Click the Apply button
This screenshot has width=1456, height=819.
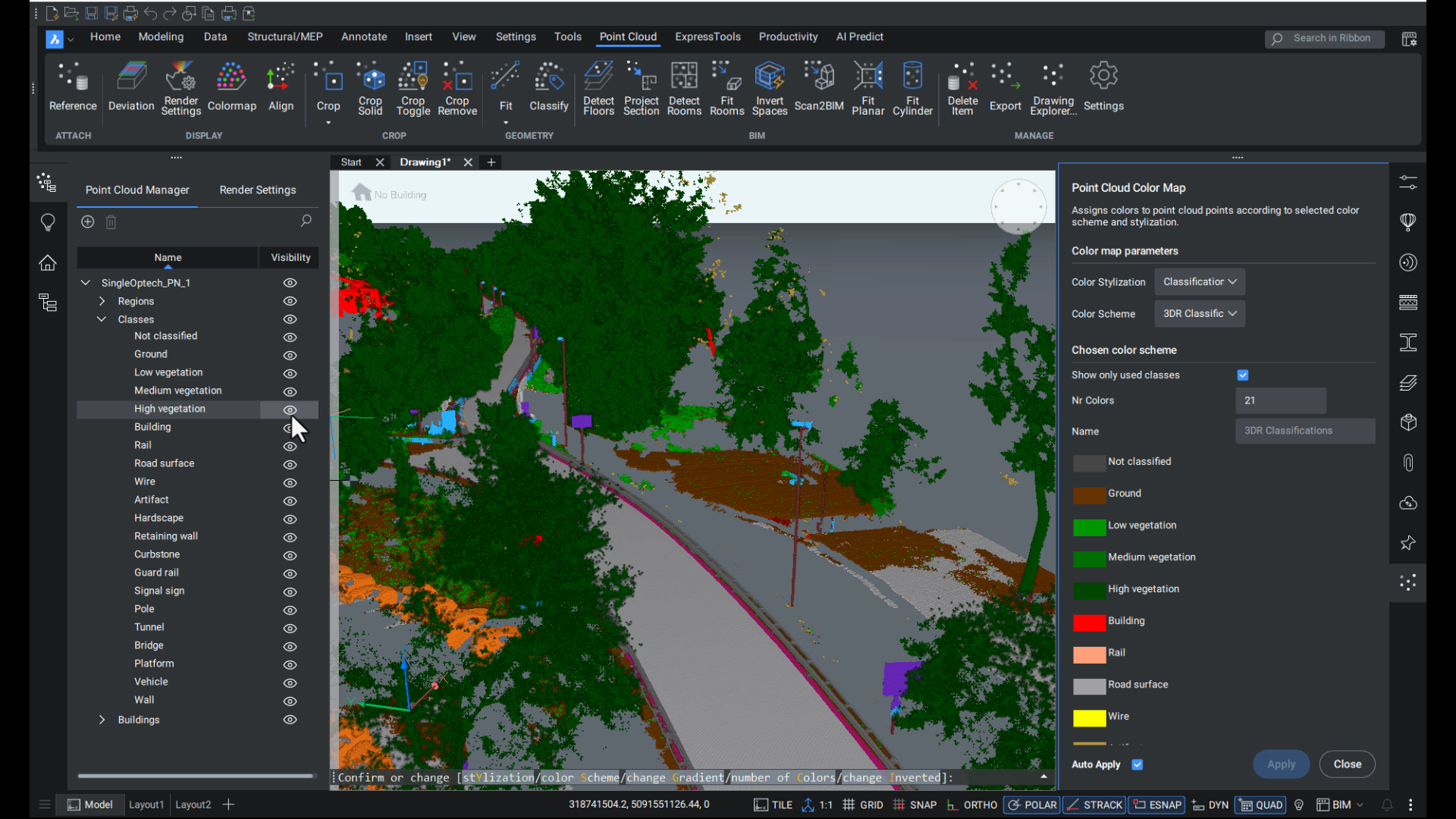pos(1281,764)
